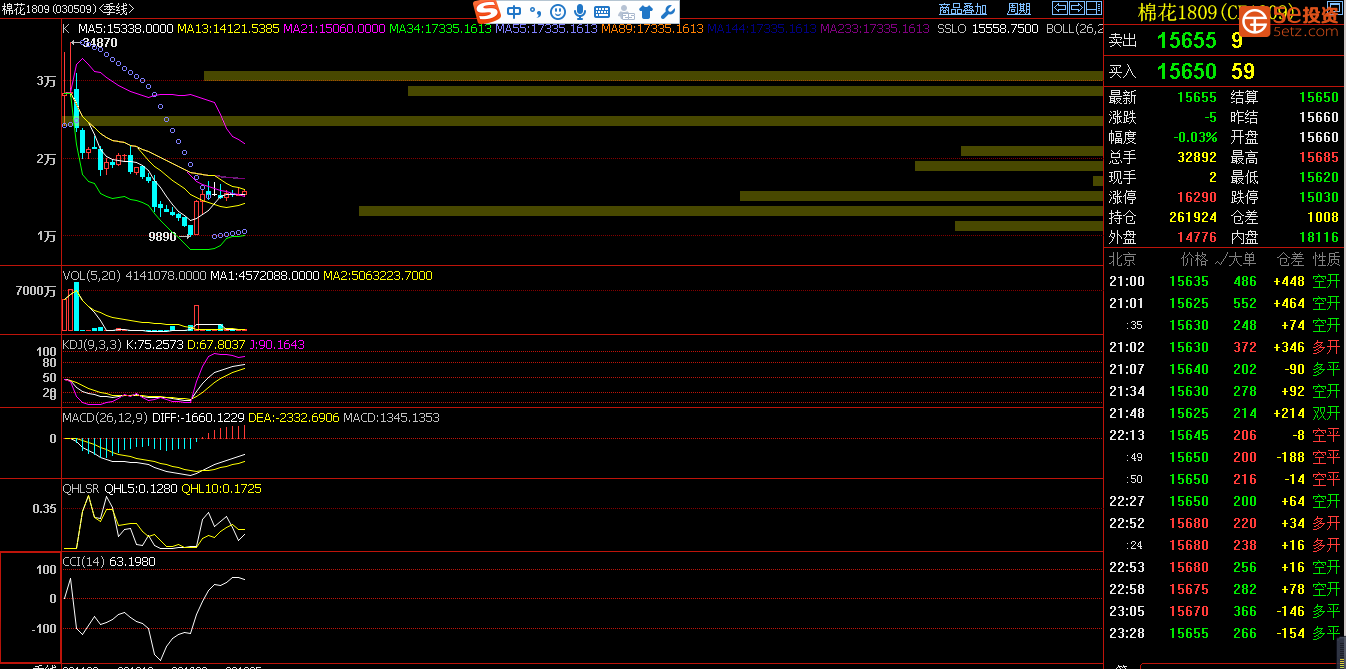Open the Sogou user account icon

[625, 12]
